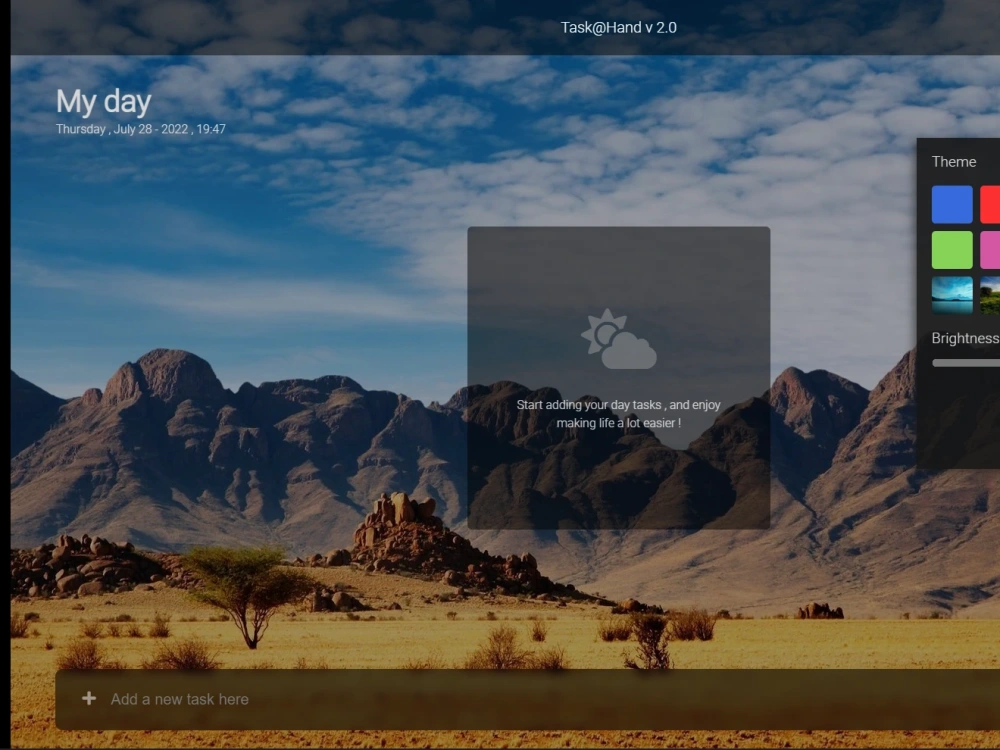Screen dimensions: 1000x750
Task: Click the Brightness slider track
Action: [x=966, y=363]
